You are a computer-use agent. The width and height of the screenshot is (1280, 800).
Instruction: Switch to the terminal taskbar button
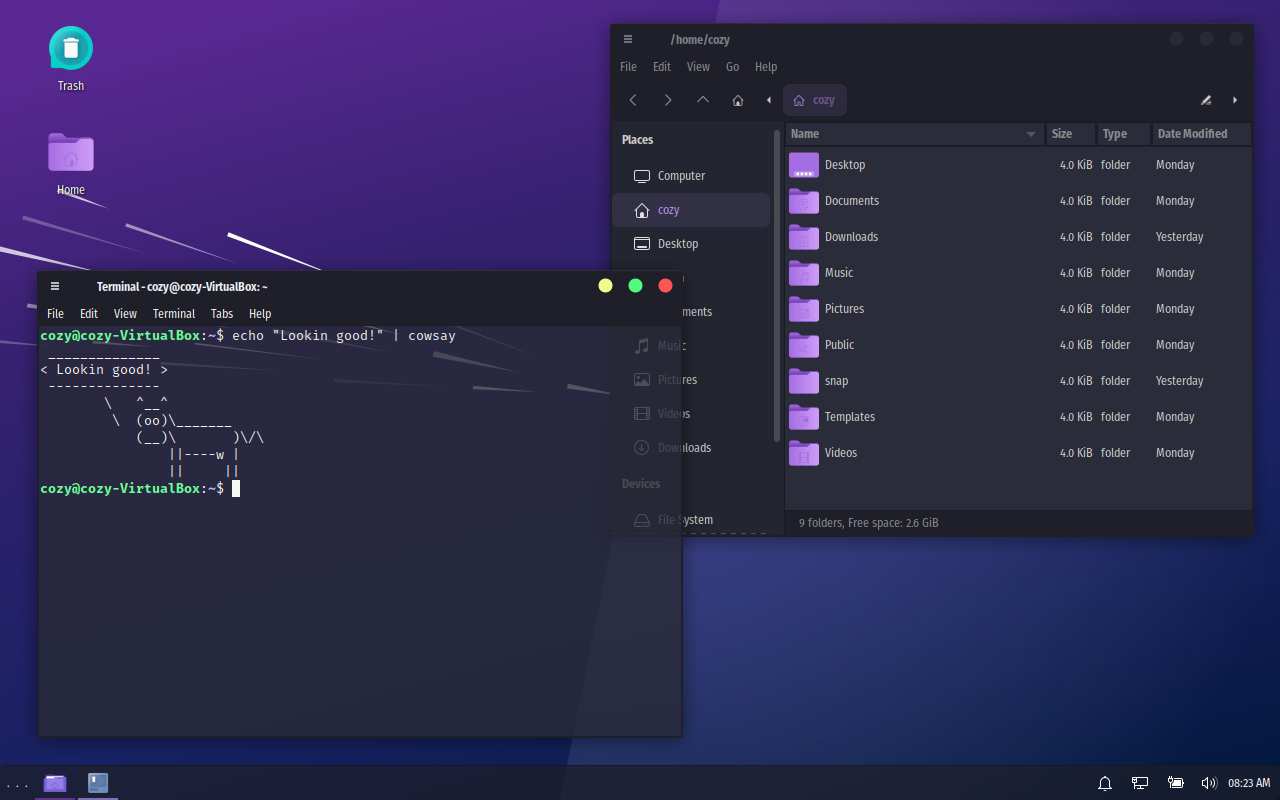point(98,783)
